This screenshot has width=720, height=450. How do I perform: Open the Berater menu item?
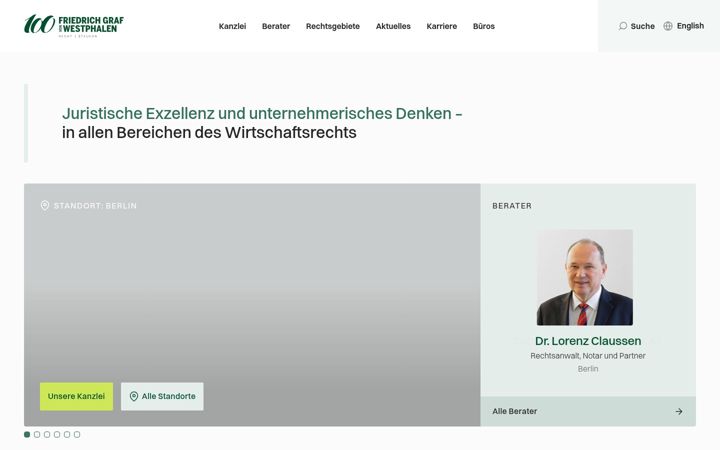pyautogui.click(x=276, y=26)
